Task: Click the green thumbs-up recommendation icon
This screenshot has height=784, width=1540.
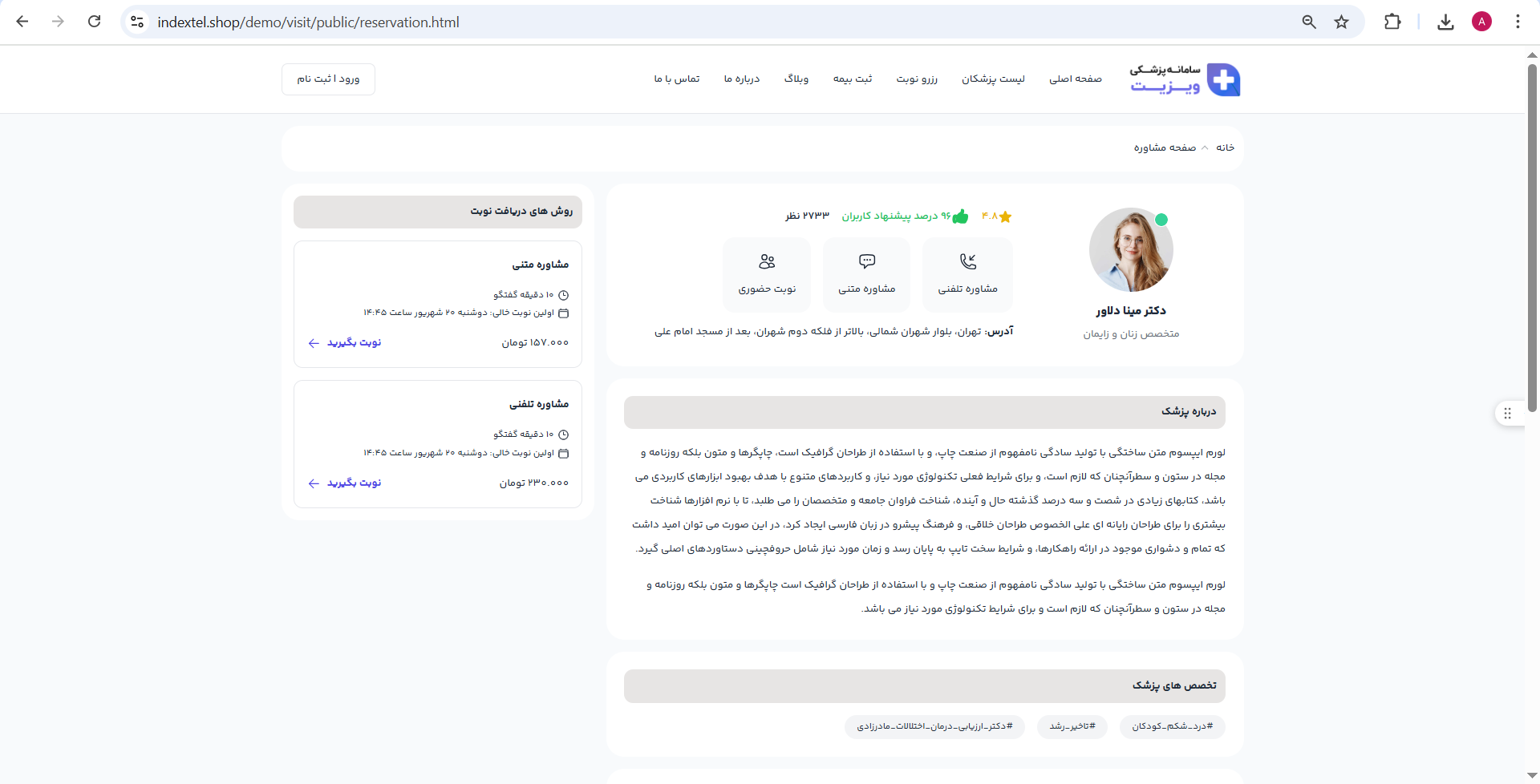Action: [960, 216]
